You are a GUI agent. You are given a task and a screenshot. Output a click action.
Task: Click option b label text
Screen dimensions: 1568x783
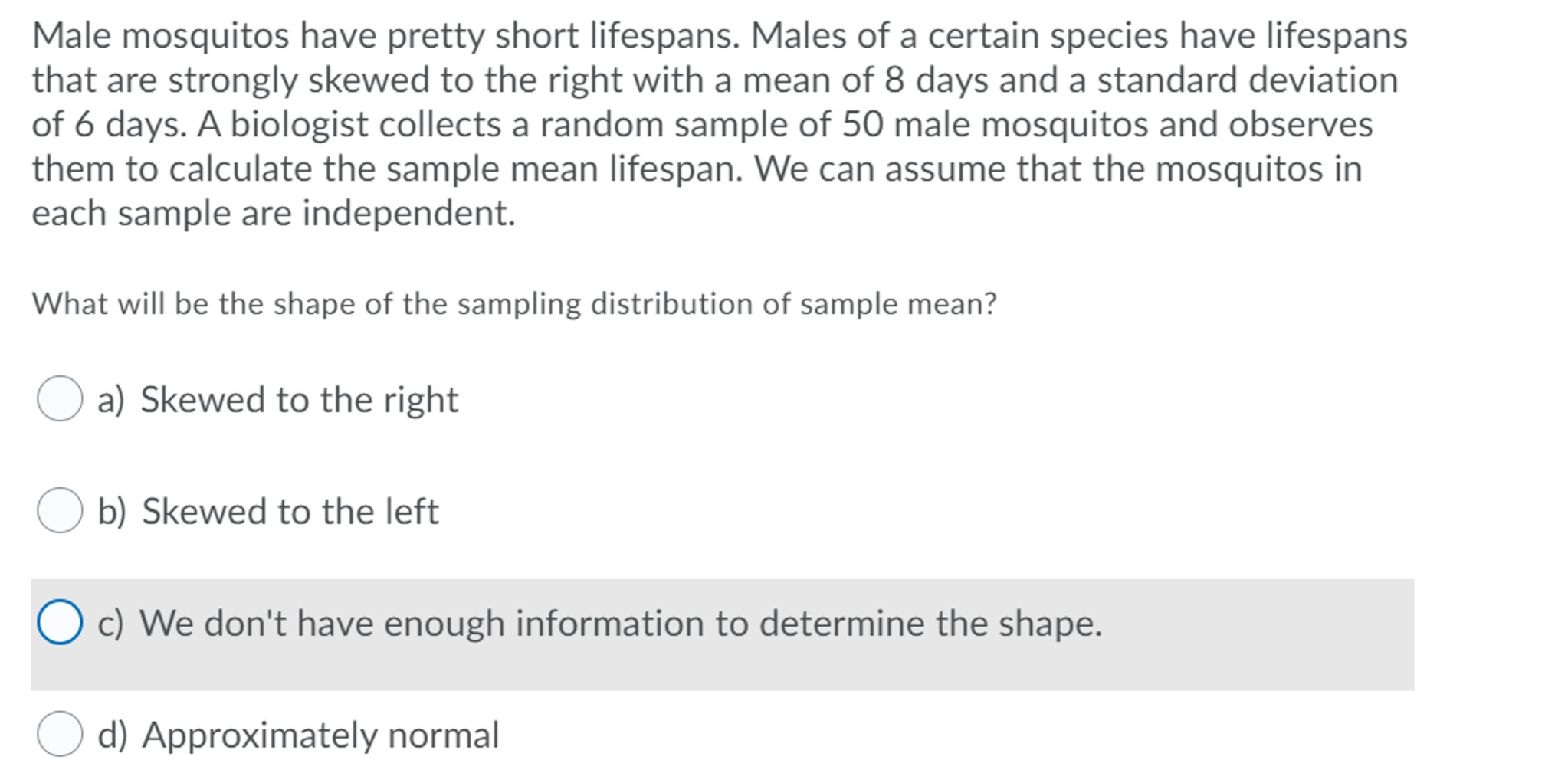click(x=268, y=511)
